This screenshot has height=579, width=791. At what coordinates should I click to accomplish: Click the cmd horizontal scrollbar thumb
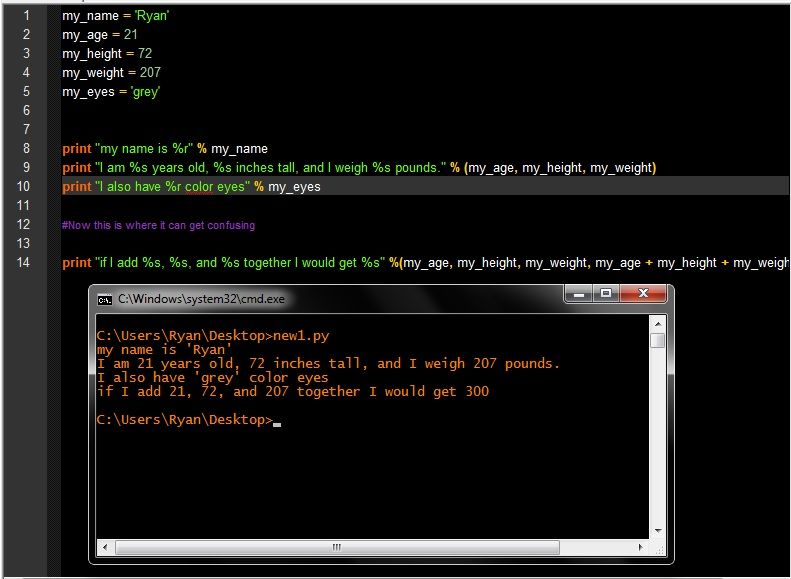(336, 547)
